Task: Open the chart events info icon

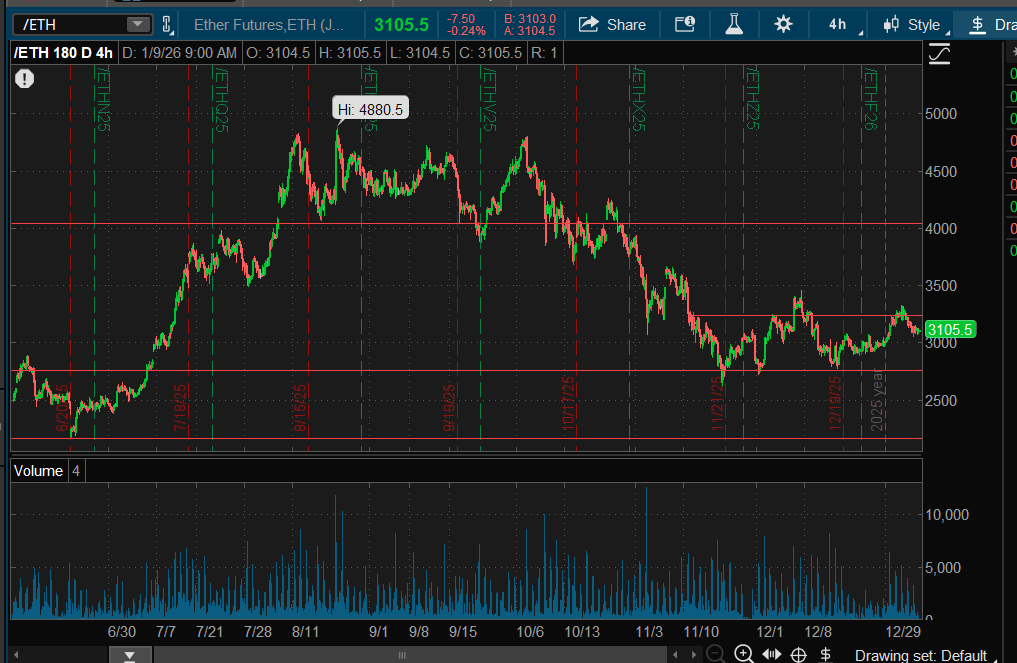Action: click(685, 25)
